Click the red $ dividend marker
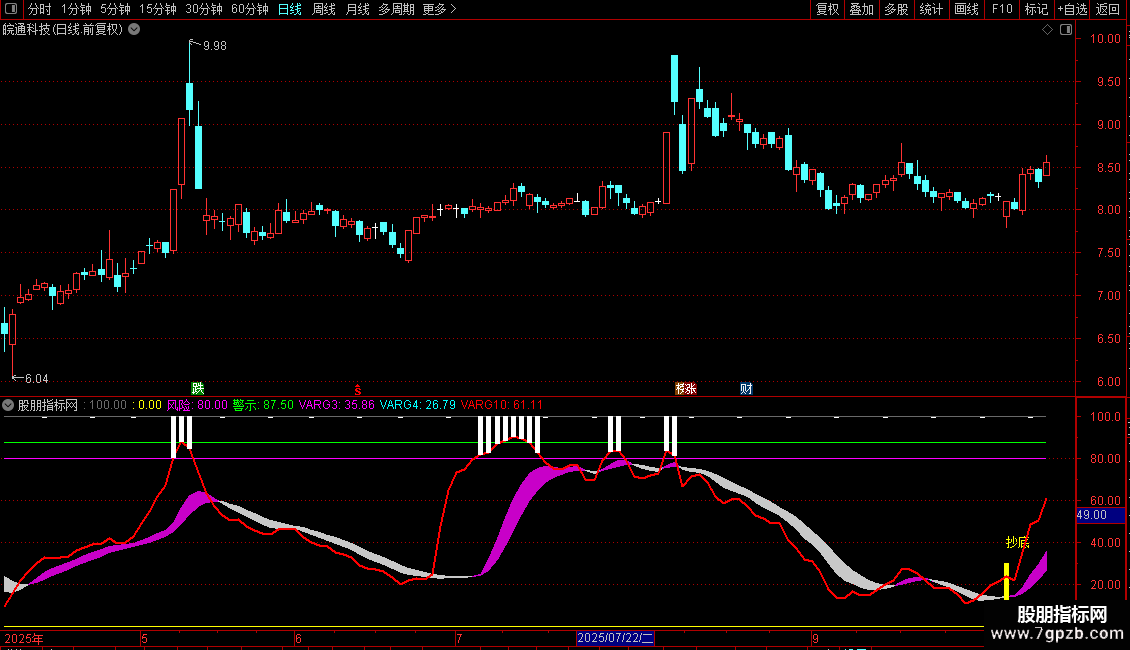The width and height of the screenshot is (1130, 650). [x=356, y=389]
